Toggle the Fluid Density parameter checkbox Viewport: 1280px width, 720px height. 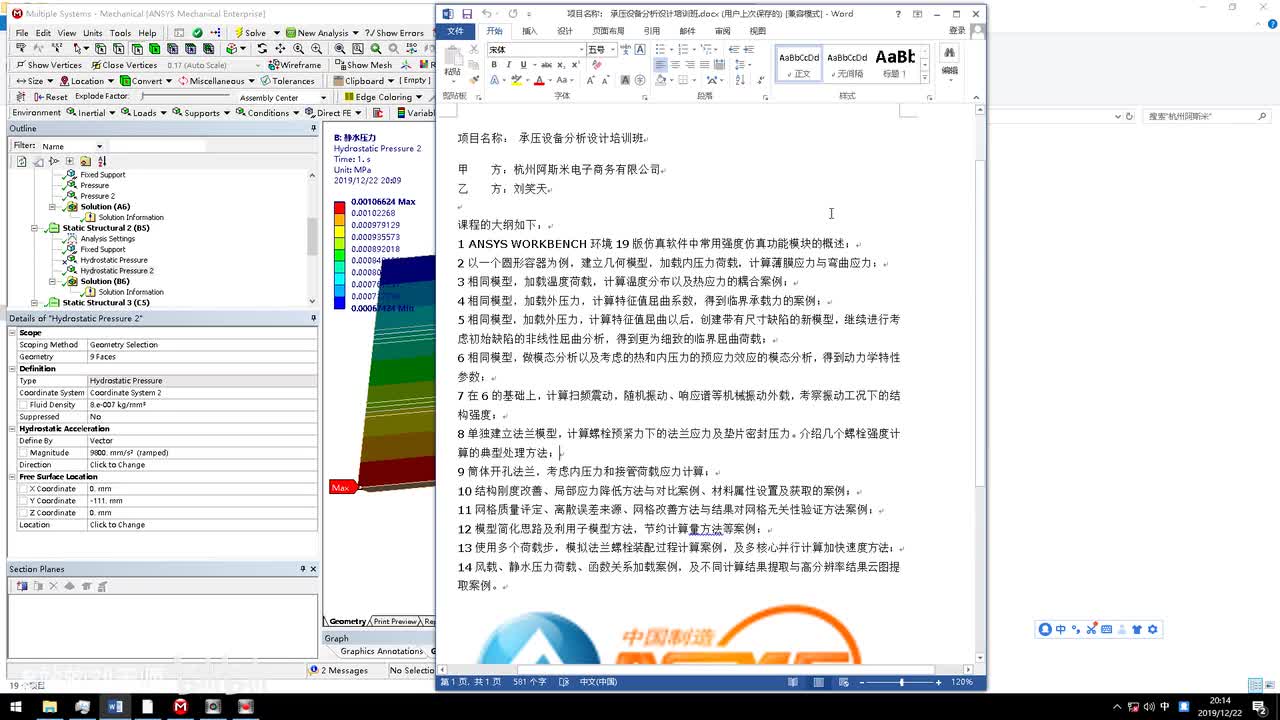(23, 405)
